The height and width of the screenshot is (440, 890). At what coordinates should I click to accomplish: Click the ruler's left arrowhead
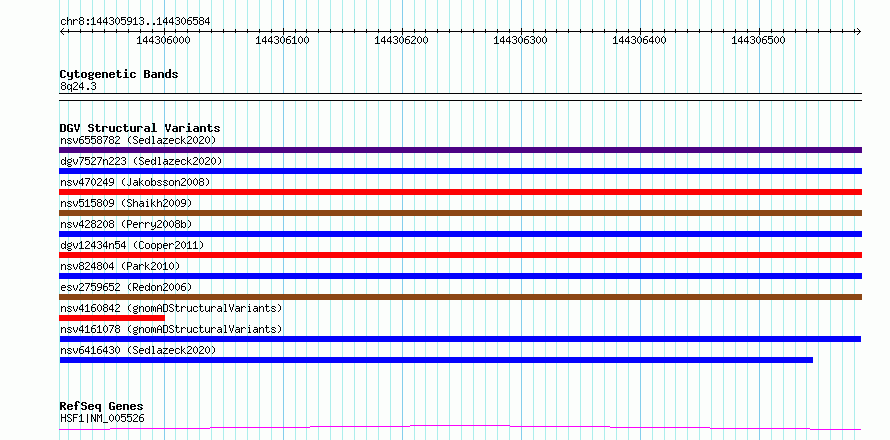pos(62,32)
